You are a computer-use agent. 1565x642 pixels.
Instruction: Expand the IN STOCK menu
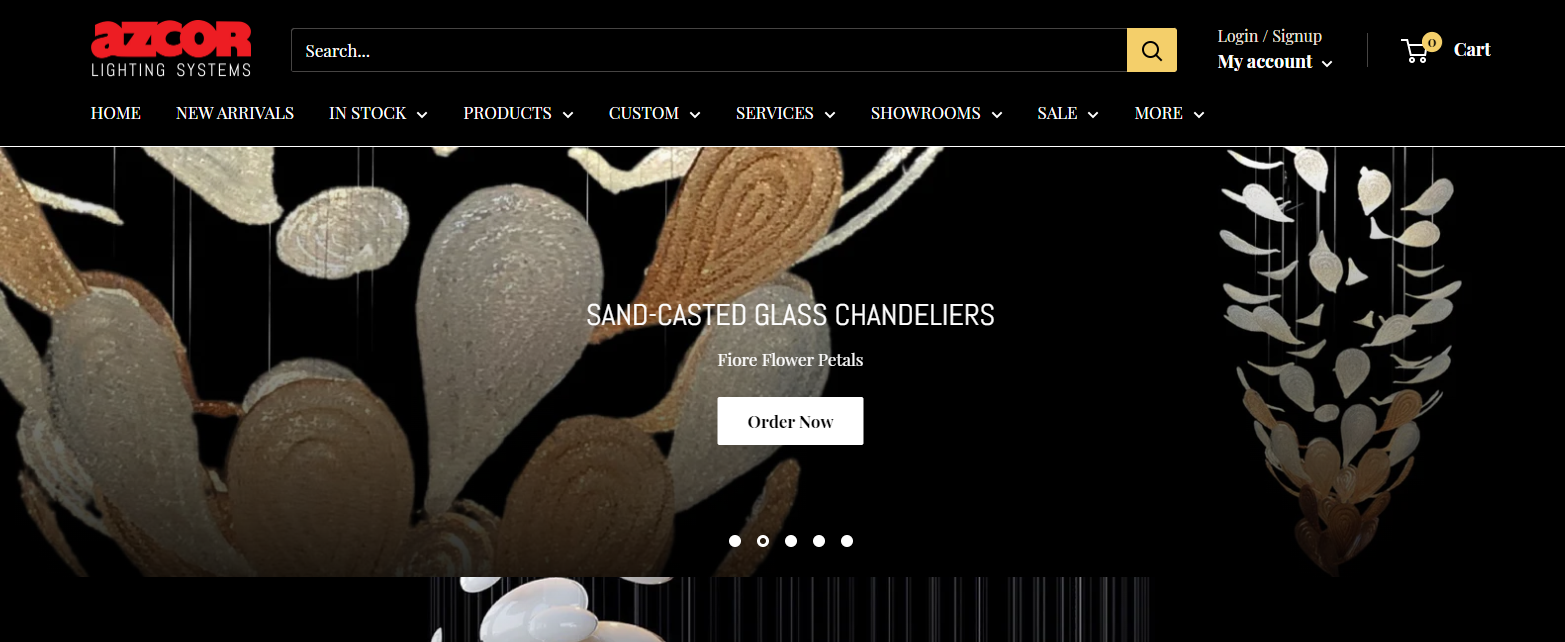point(378,114)
